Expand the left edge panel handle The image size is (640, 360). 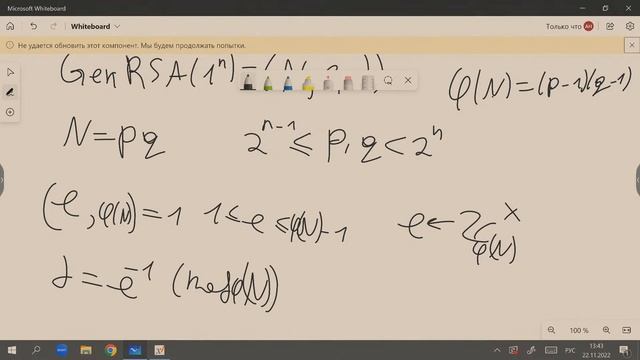point(2,180)
